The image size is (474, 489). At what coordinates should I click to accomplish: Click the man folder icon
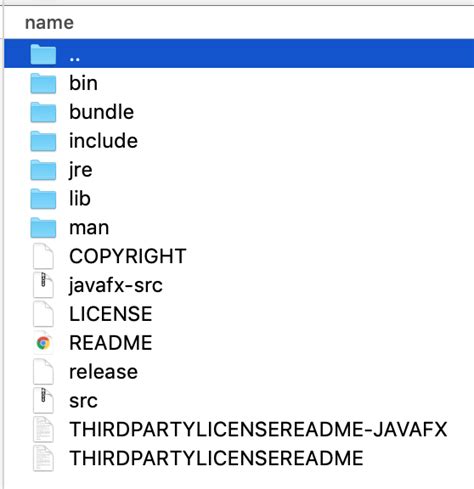[x=43, y=228]
